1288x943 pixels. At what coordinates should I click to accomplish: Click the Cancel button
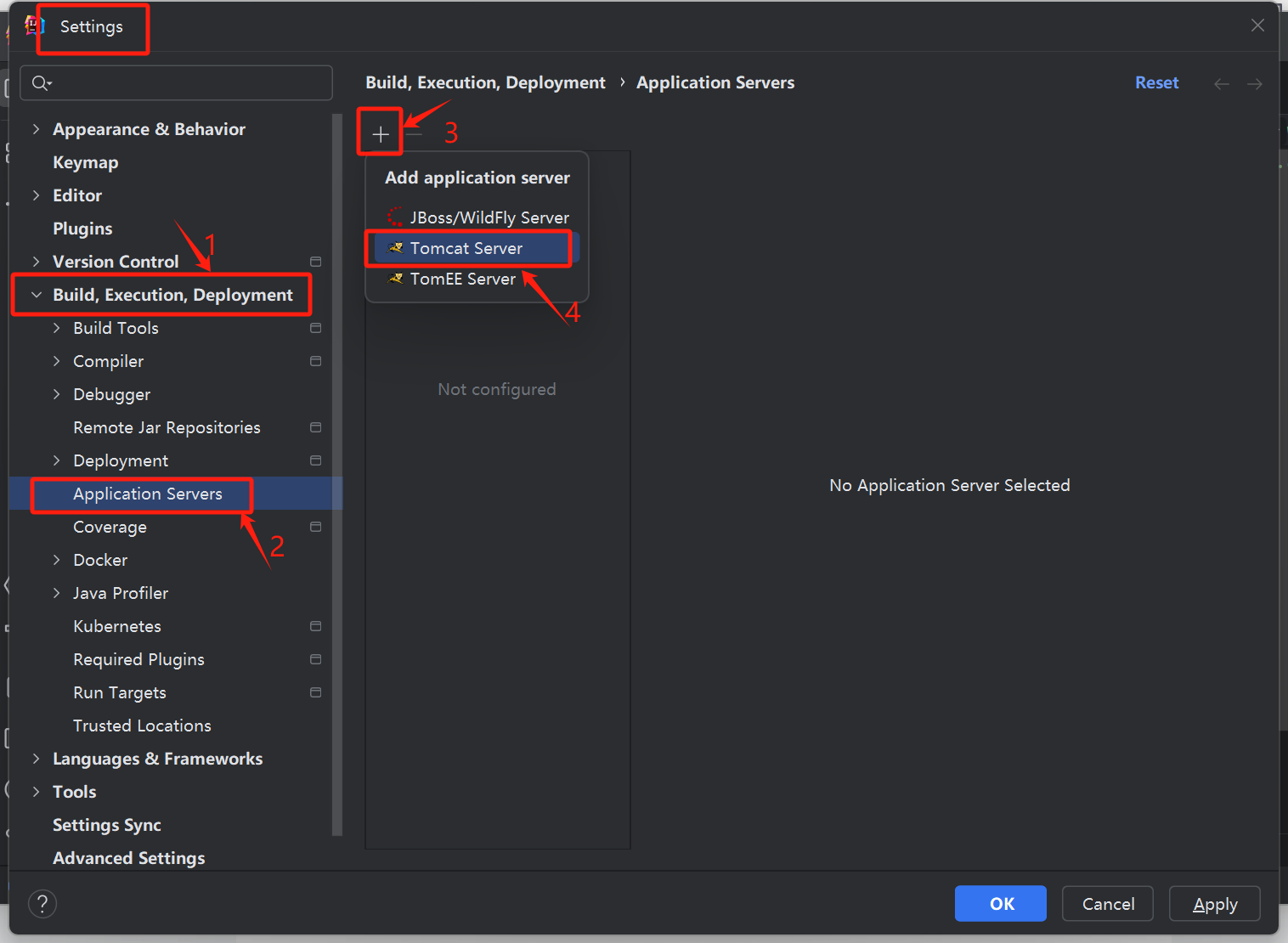tap(1108, 904)
